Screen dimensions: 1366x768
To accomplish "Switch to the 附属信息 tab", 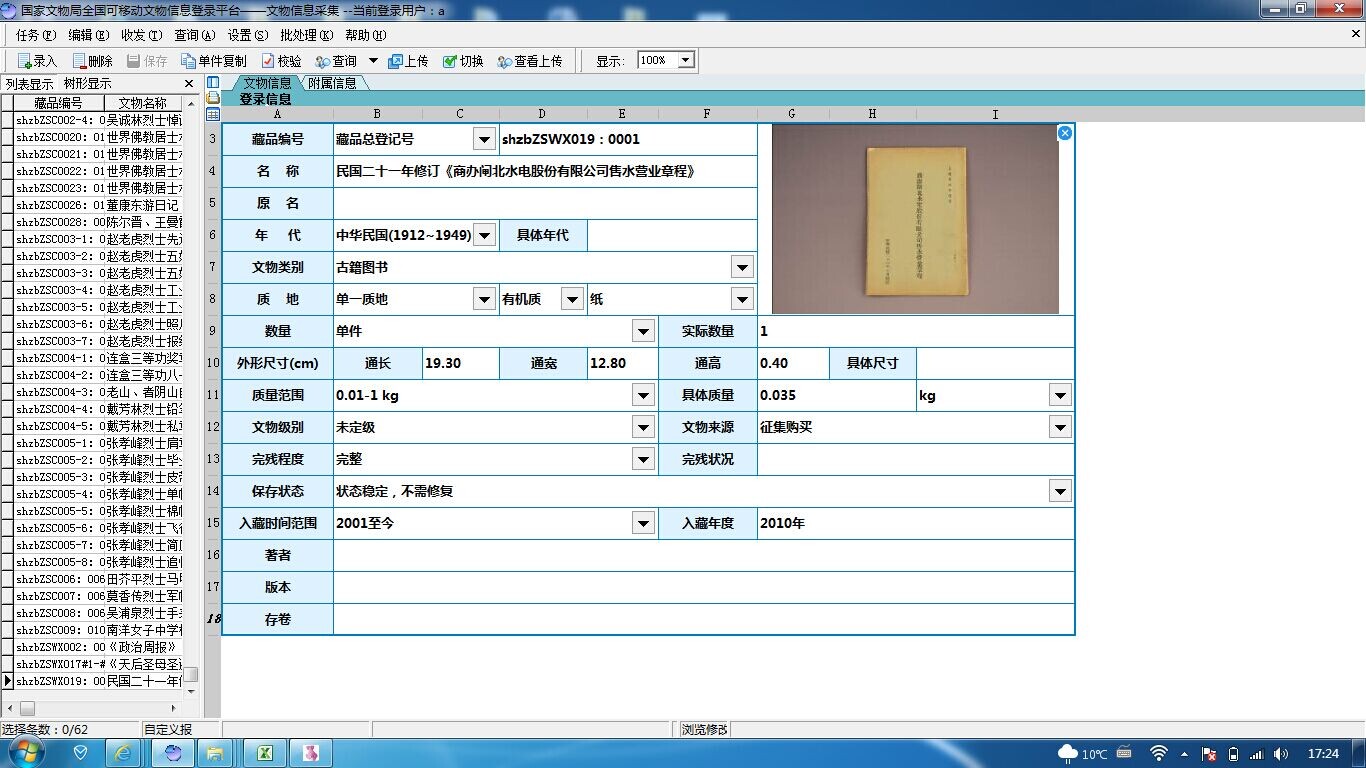I will click(332, 83).
